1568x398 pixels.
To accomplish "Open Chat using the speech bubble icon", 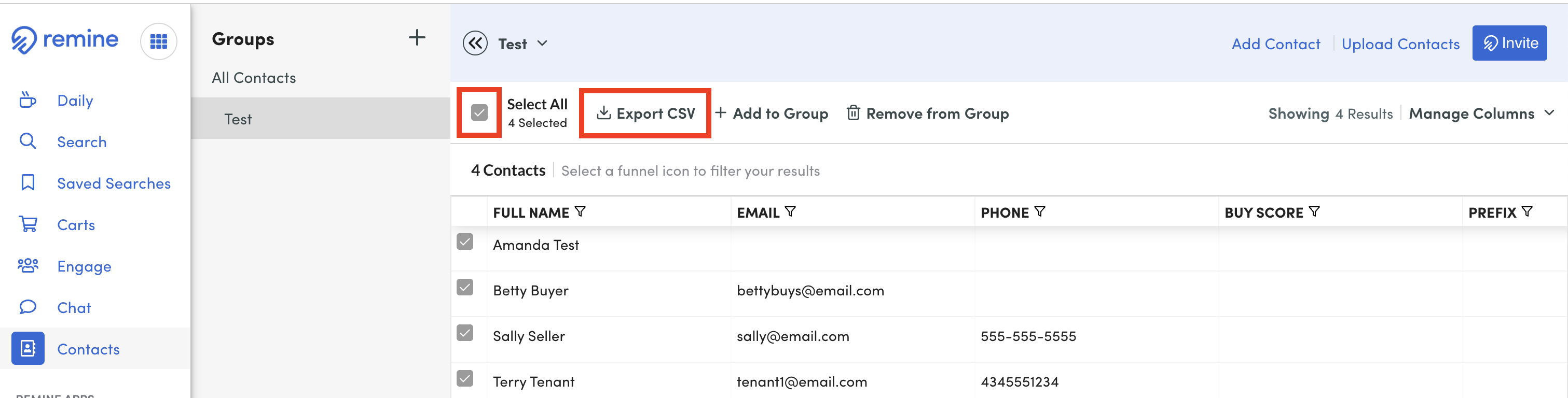I will point(27,307).
